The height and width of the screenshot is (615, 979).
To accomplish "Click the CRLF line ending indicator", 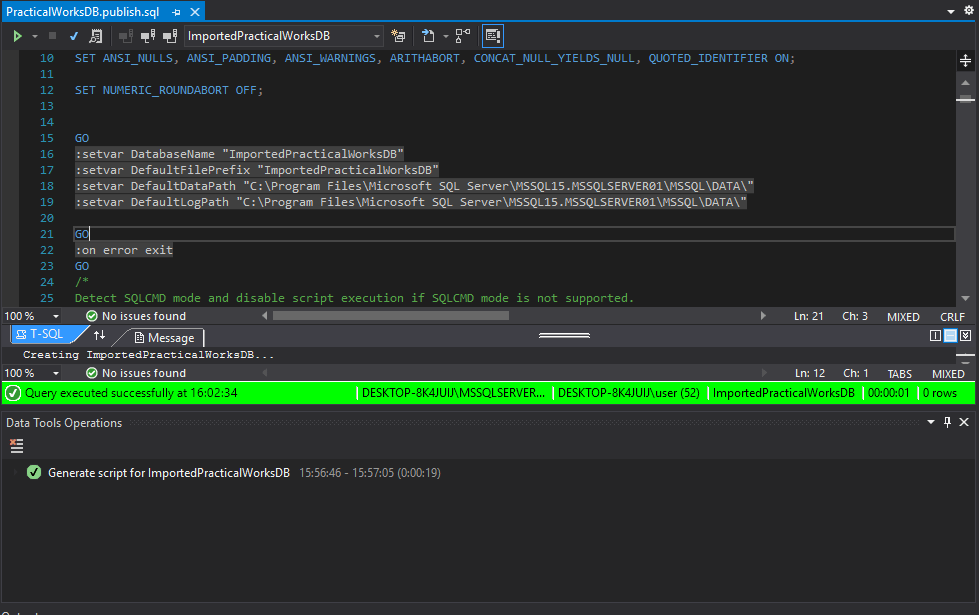I will 952,316.
